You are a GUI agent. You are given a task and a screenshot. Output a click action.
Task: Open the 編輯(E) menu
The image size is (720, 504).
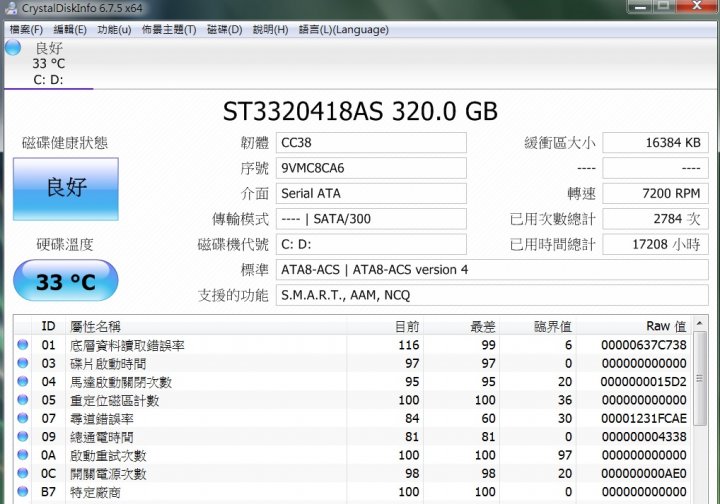point(70,30)
